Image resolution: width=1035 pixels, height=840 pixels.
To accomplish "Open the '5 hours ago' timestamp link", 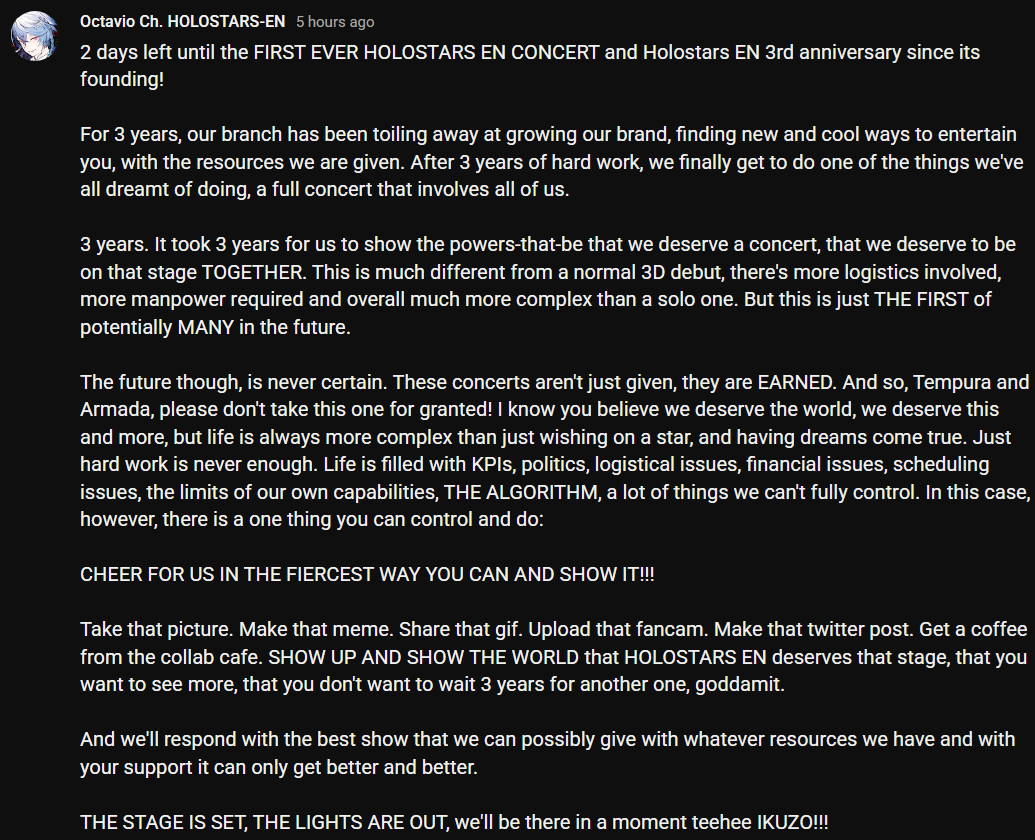I will [x=335, y=22].
